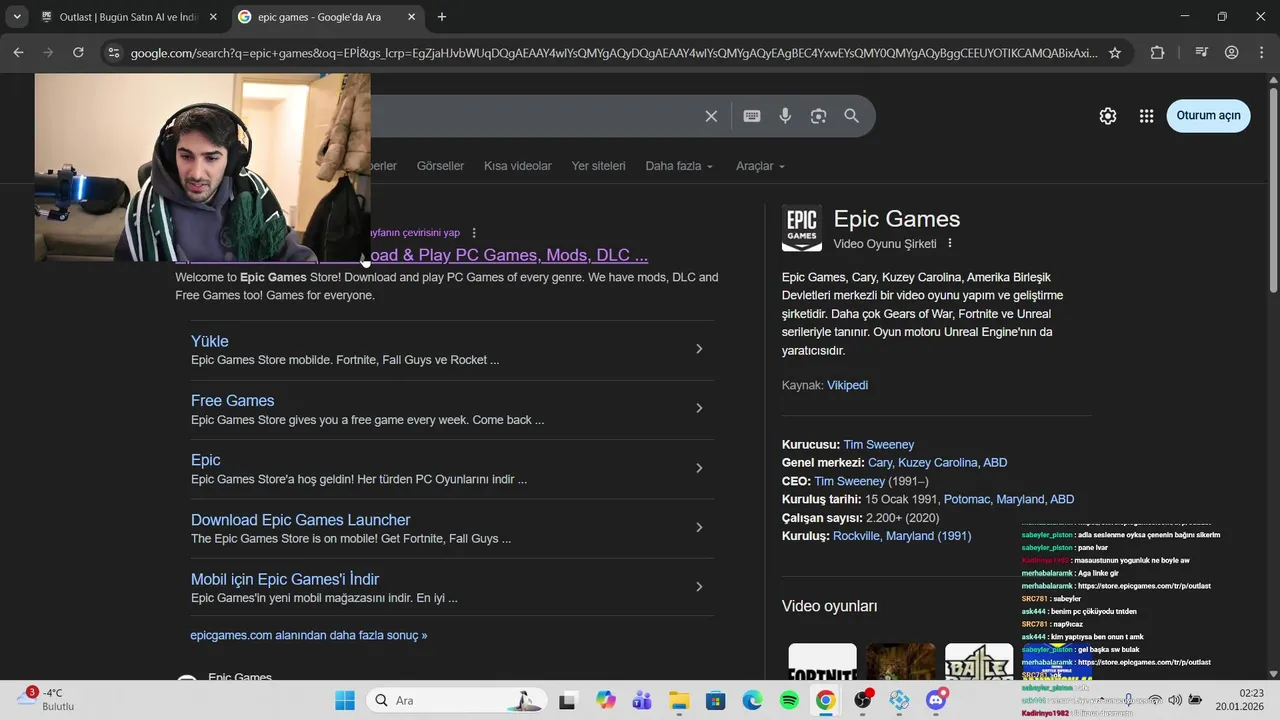Open the weather widget showing -4°C

(x=45, y=699)
